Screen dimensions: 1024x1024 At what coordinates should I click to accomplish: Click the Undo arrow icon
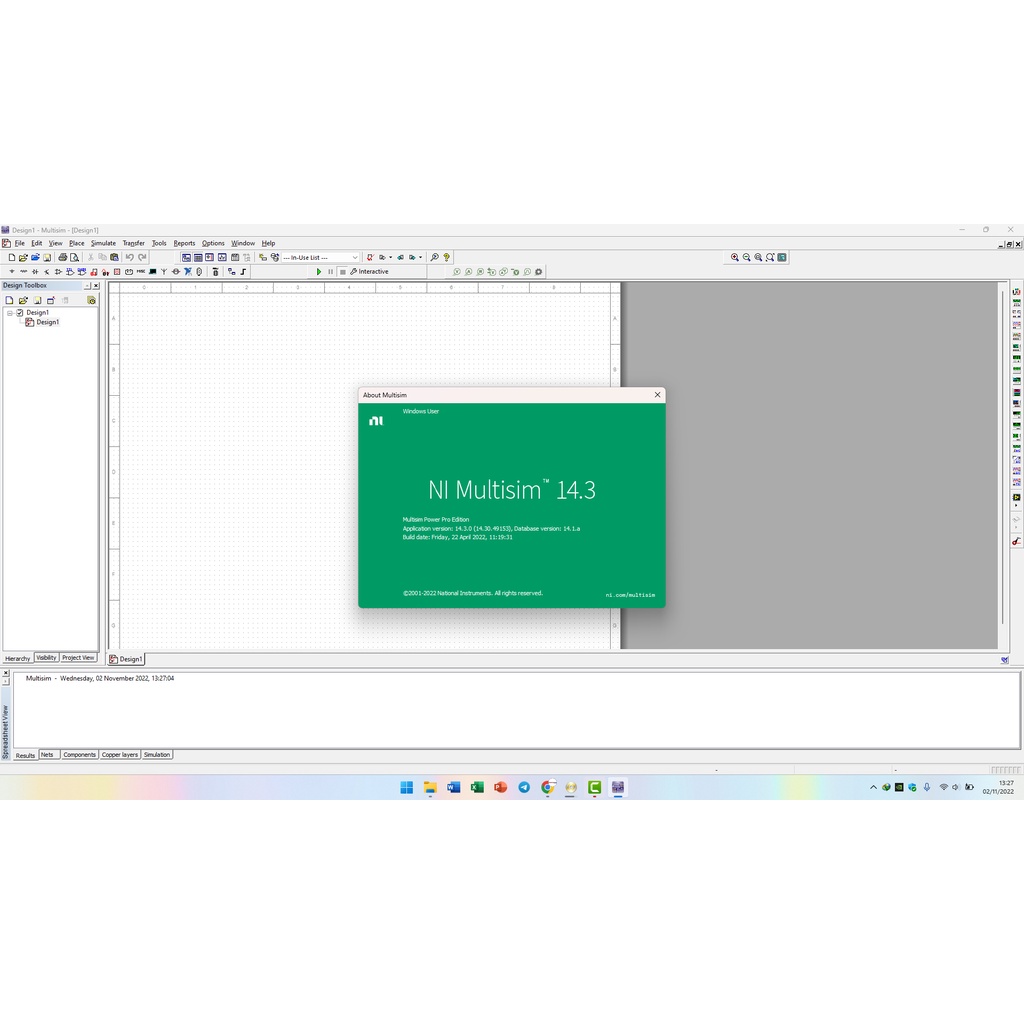click(x=129, y=257)
